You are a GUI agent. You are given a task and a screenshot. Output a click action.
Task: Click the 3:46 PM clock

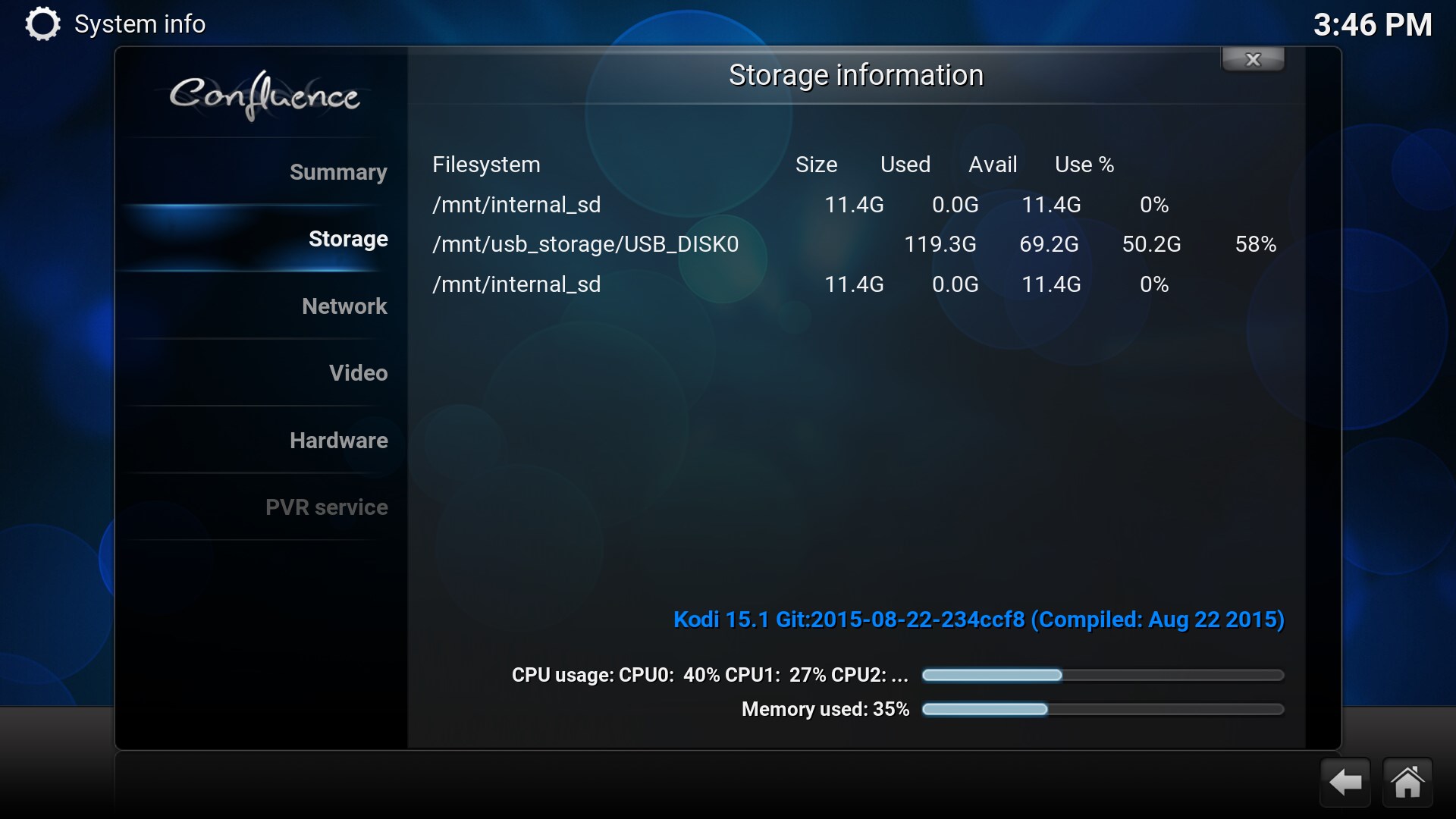[1373, 25]
